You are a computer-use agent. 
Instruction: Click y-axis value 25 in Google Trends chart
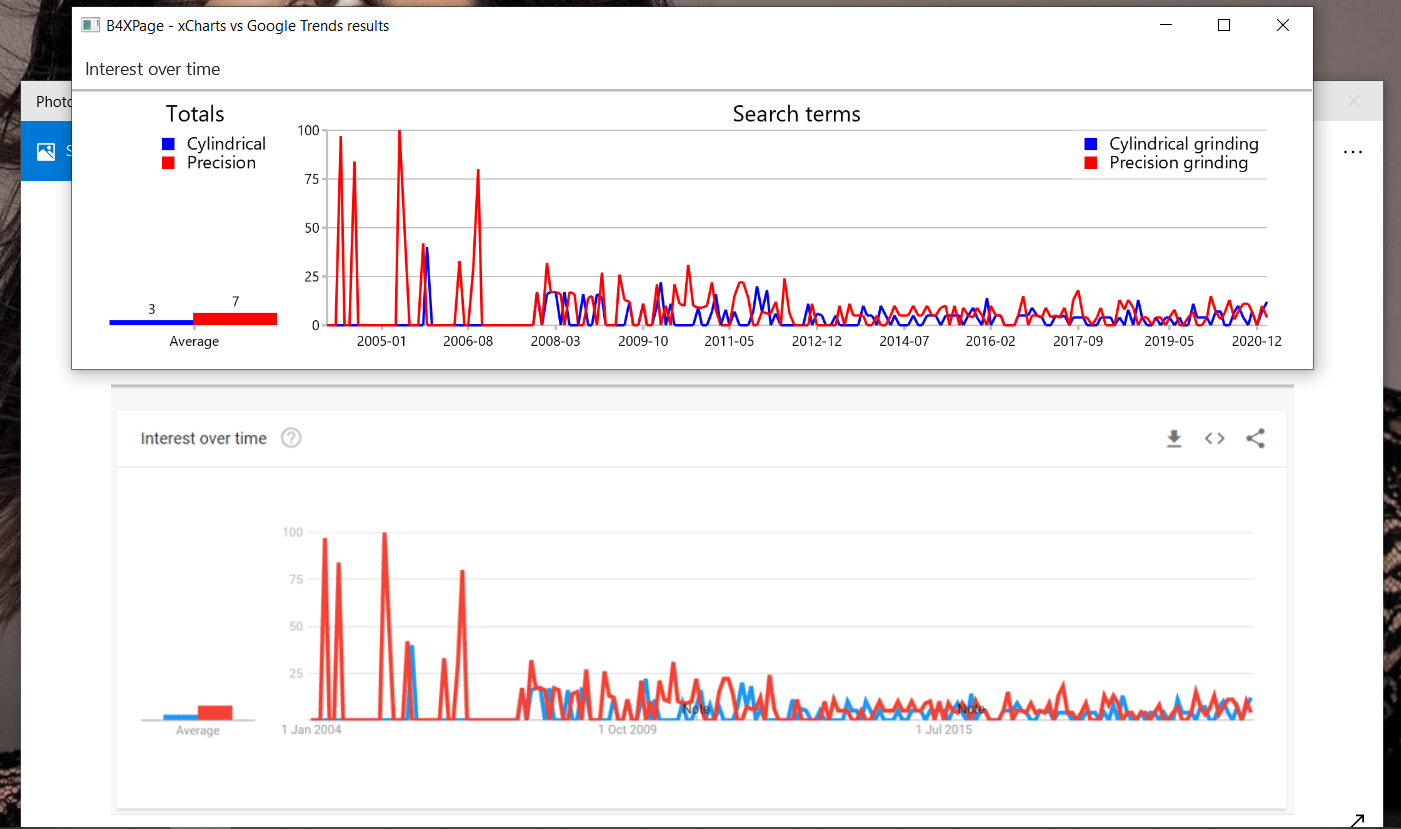[x=296, y=673]
